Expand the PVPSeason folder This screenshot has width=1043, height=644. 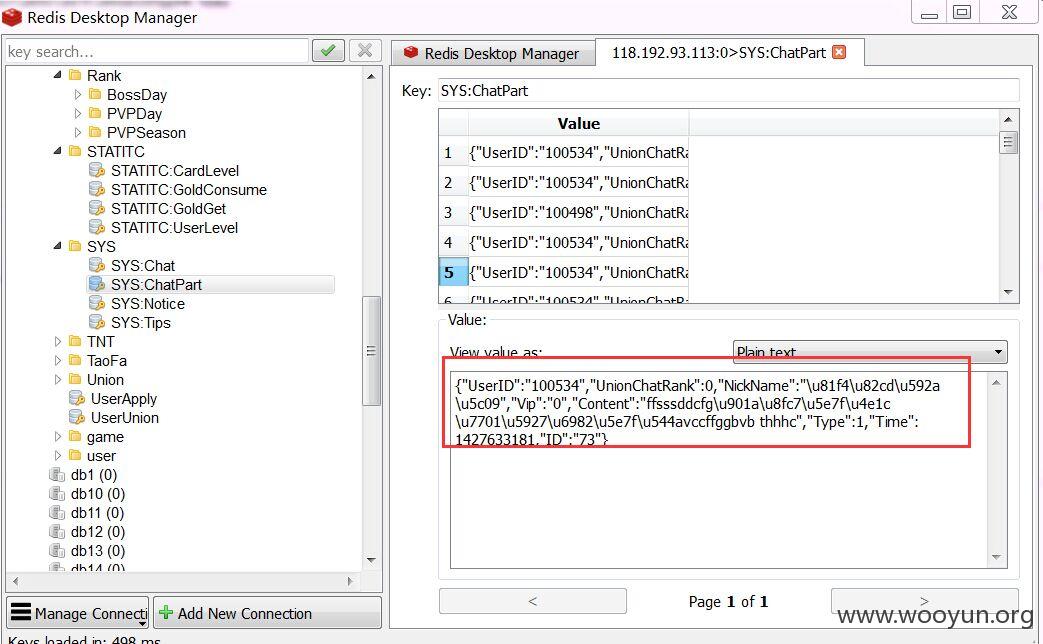(77, 132)
